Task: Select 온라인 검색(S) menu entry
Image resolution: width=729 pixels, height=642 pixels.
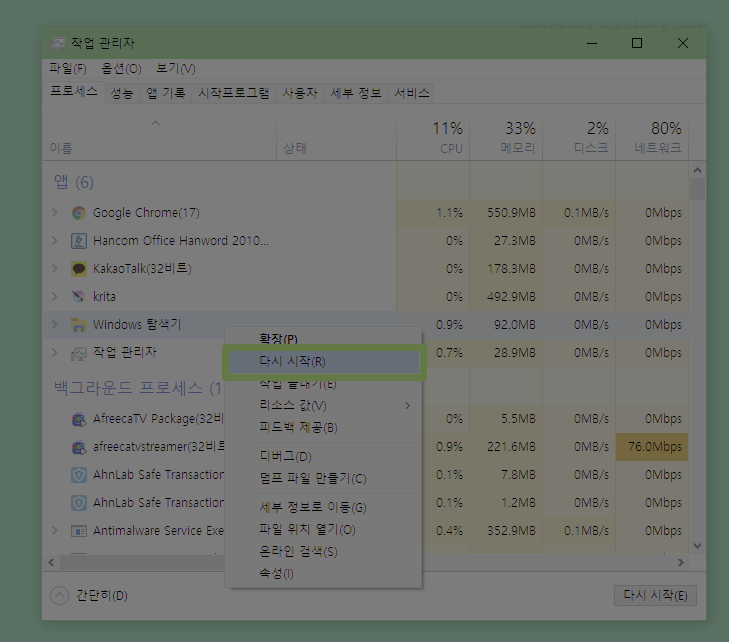Action: [x=324, y=551]
